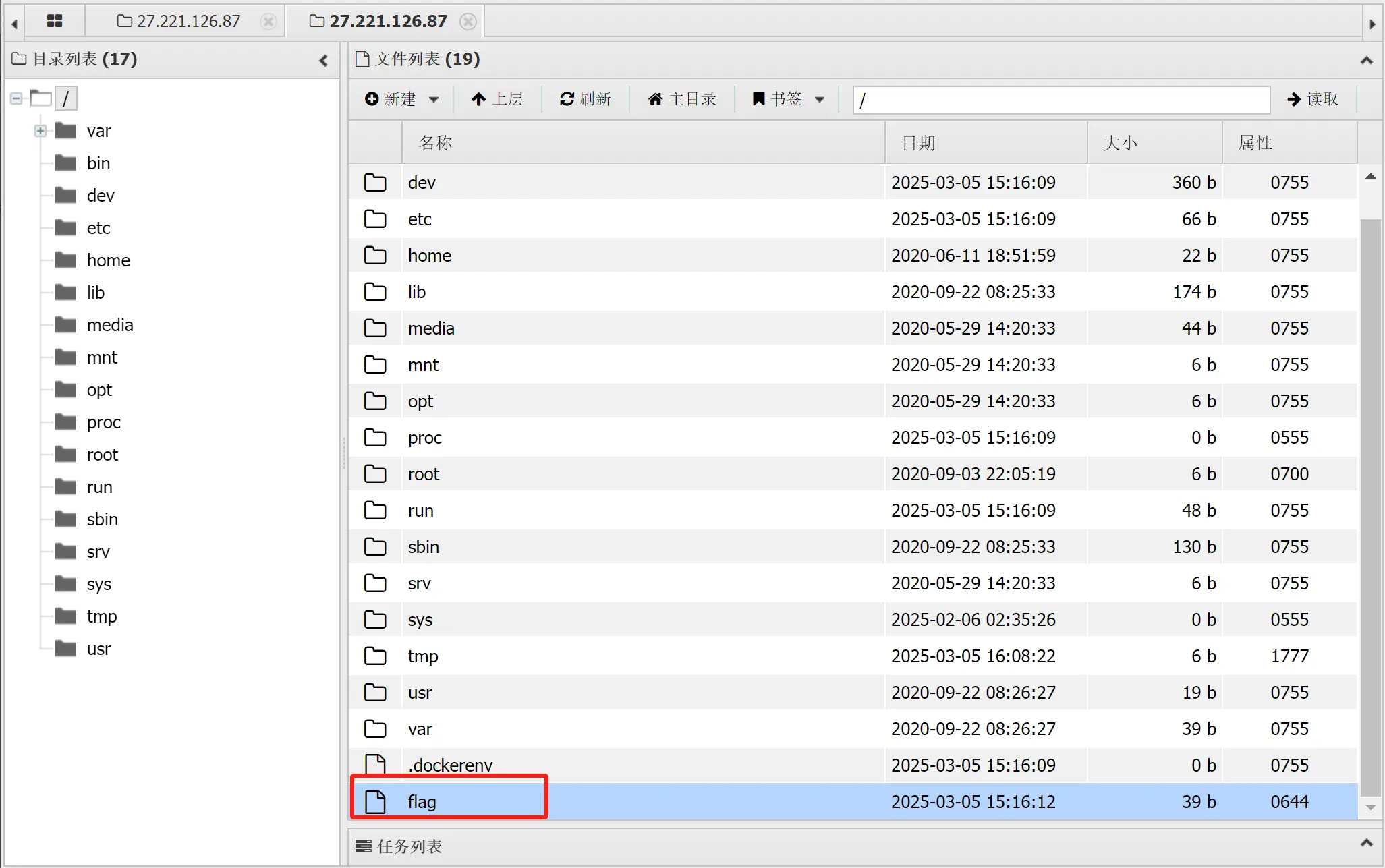Click the Read (读取) path button

(1313, 99)
